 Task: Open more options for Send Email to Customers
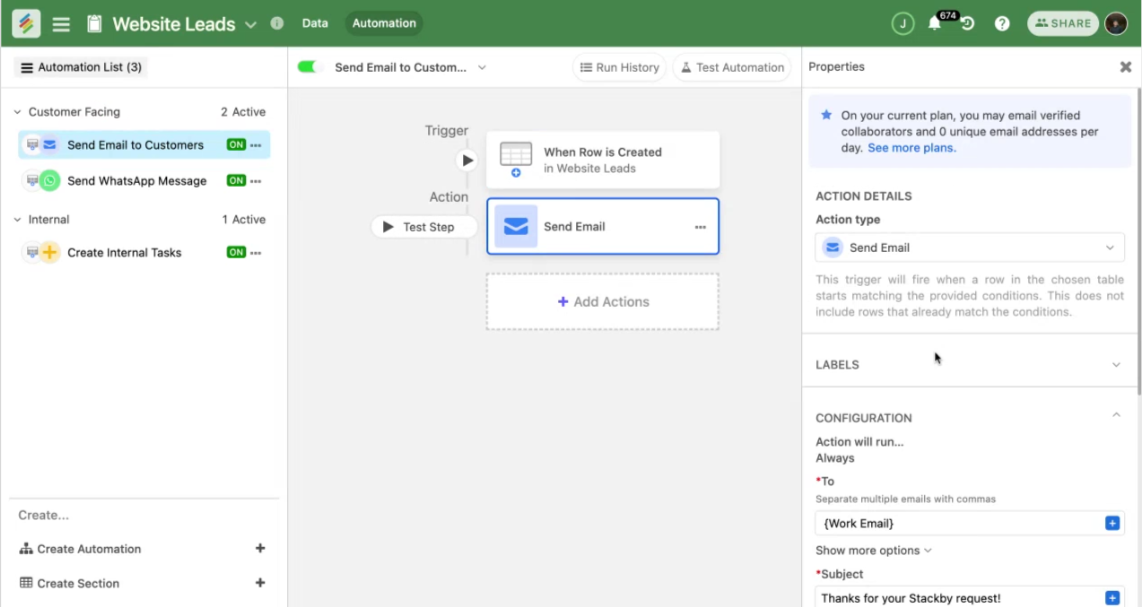(x=256, y=145)
